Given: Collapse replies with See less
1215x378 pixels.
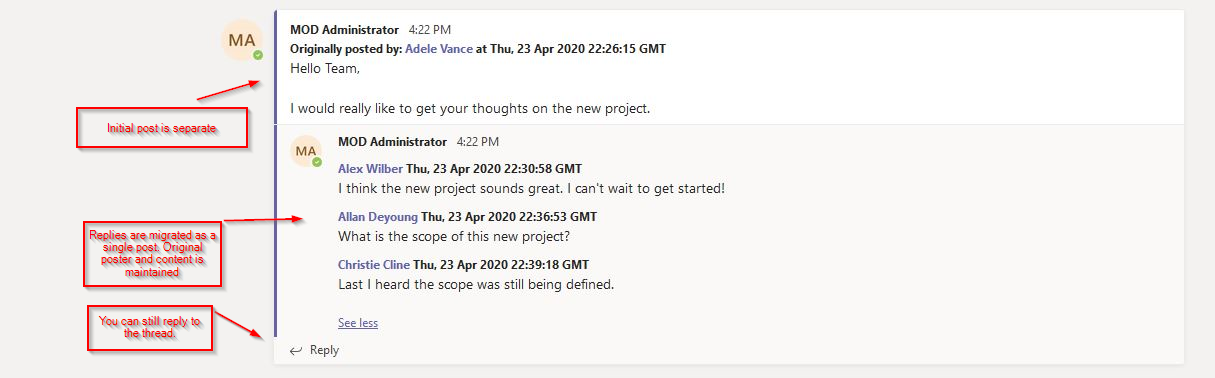Looking at the screenshot, I should [358, 323].
